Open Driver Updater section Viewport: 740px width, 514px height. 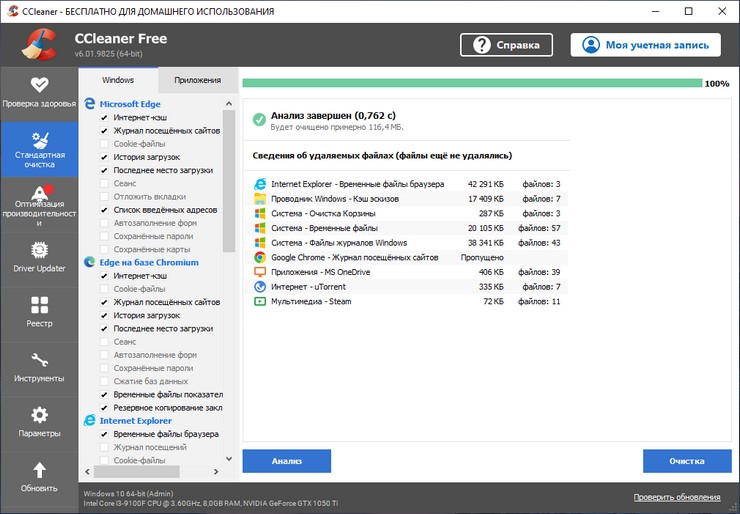(x=39, y=259)
